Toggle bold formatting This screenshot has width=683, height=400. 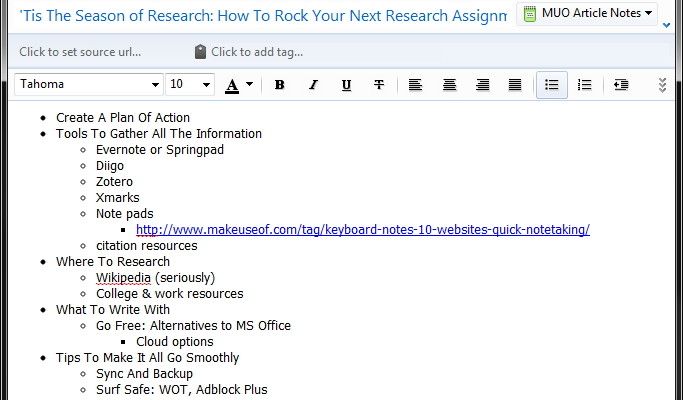pyautogui.click(x=280, y=85)
